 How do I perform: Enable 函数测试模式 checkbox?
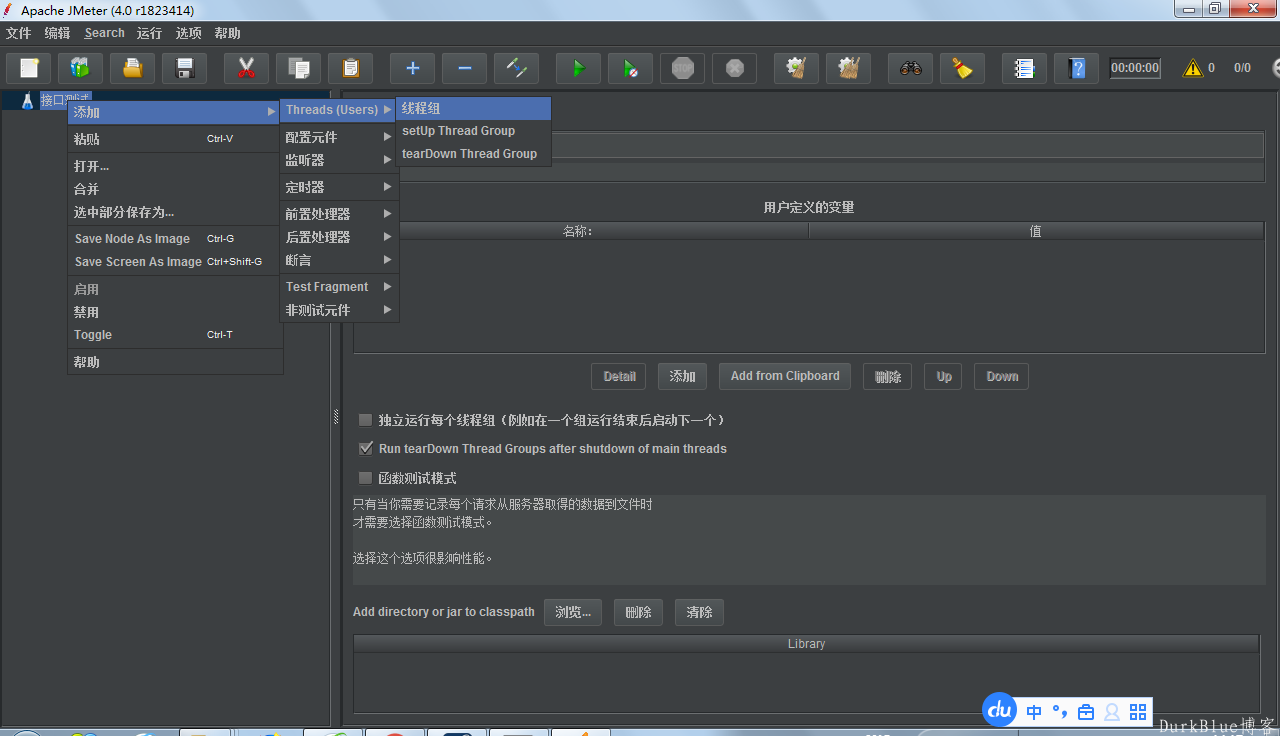pos(366,478)
